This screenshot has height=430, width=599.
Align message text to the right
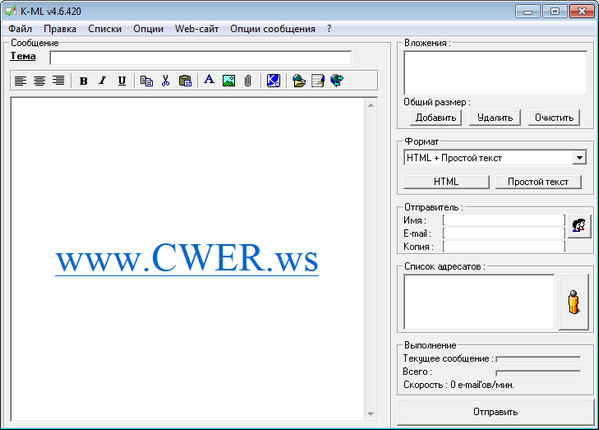pyautogui.click(x=58, y=81)
